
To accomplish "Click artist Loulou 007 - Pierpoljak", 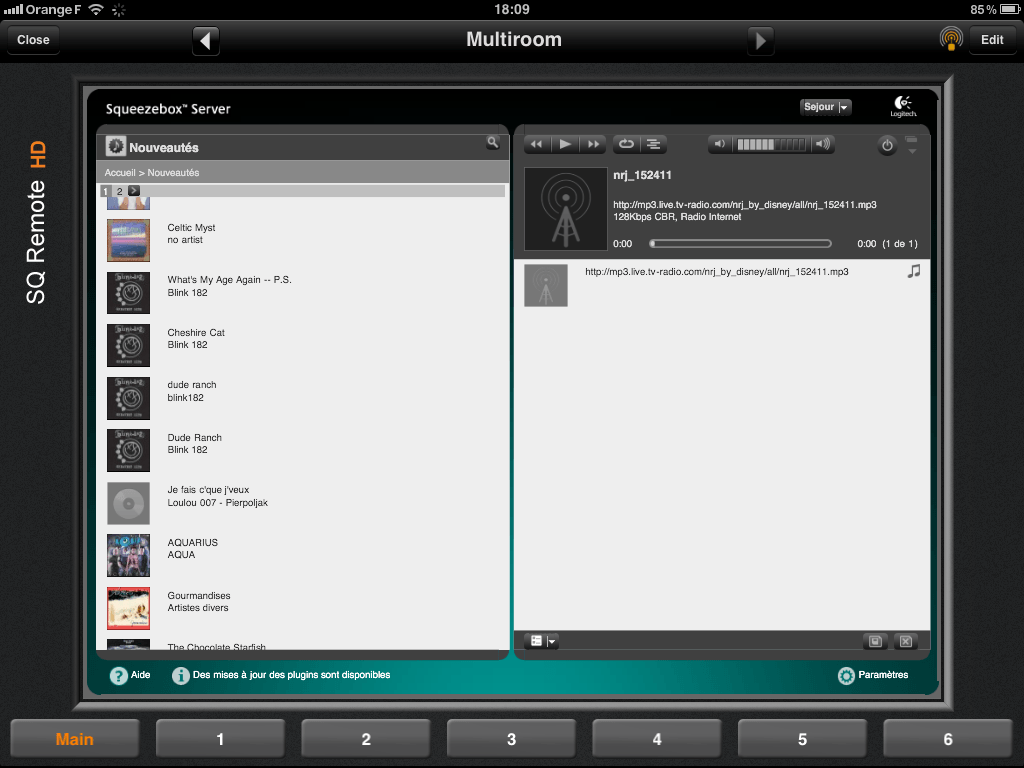I will pos(217,503).
